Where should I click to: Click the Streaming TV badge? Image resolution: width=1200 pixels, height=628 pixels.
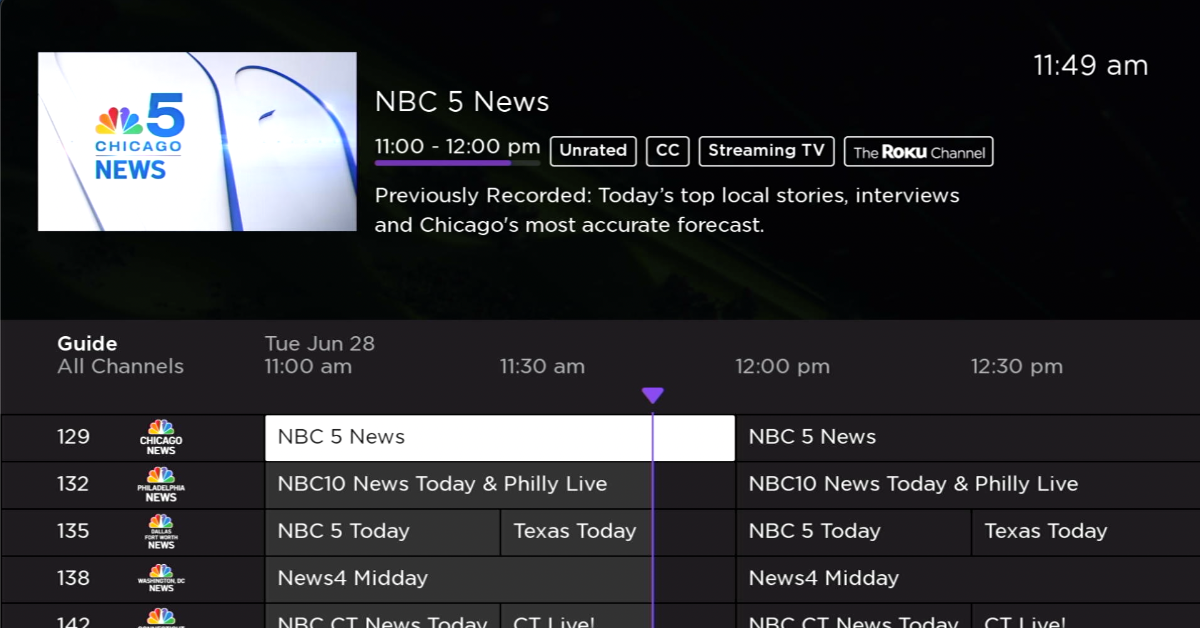pyautogui.click(x=766, y=151)
